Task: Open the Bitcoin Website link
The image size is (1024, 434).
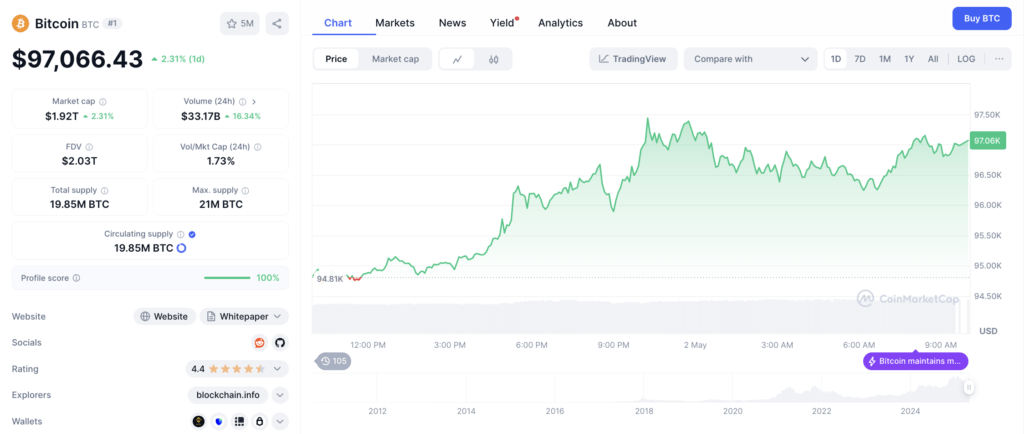Action: [x=165, y=317]
